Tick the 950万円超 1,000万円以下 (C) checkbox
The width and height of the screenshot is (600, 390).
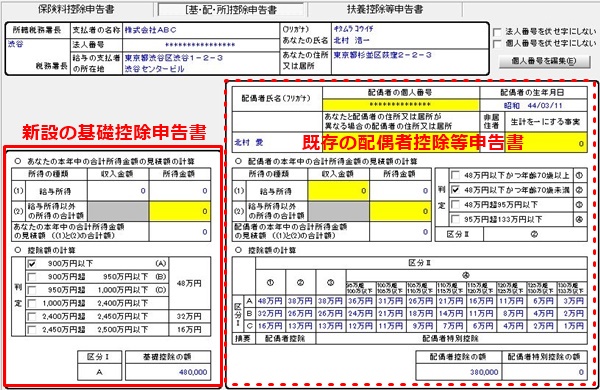[x=32, y=290]
